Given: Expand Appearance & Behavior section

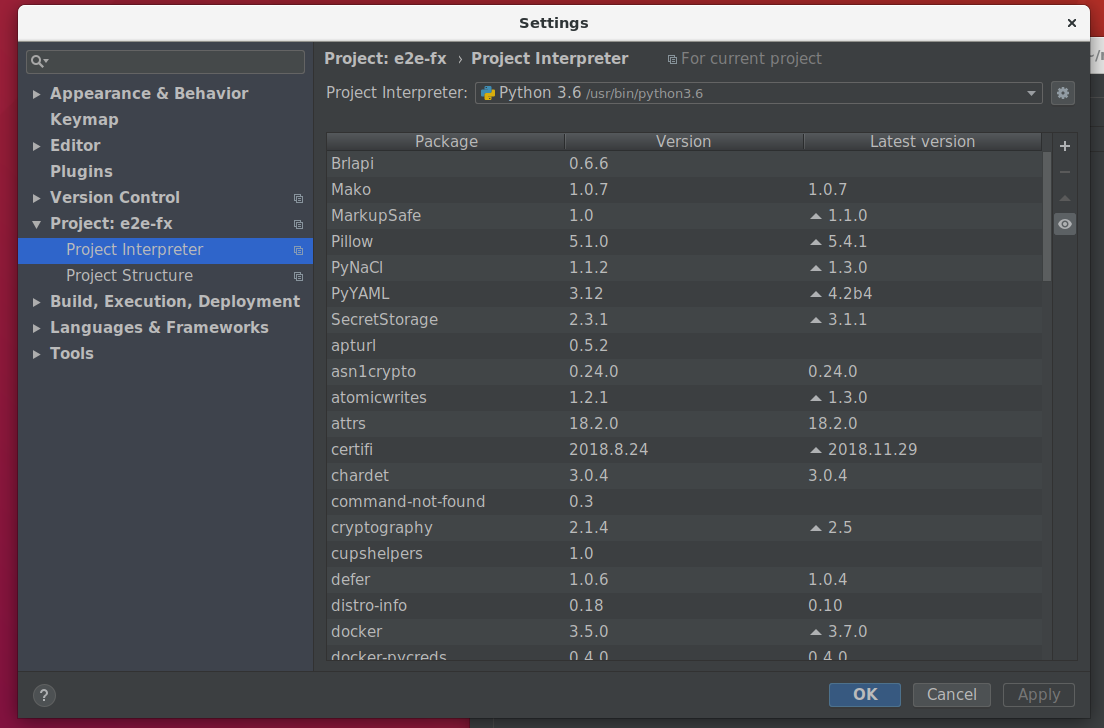Looking at the screenshot, I should pyautogui.click(x=37, y=94).
